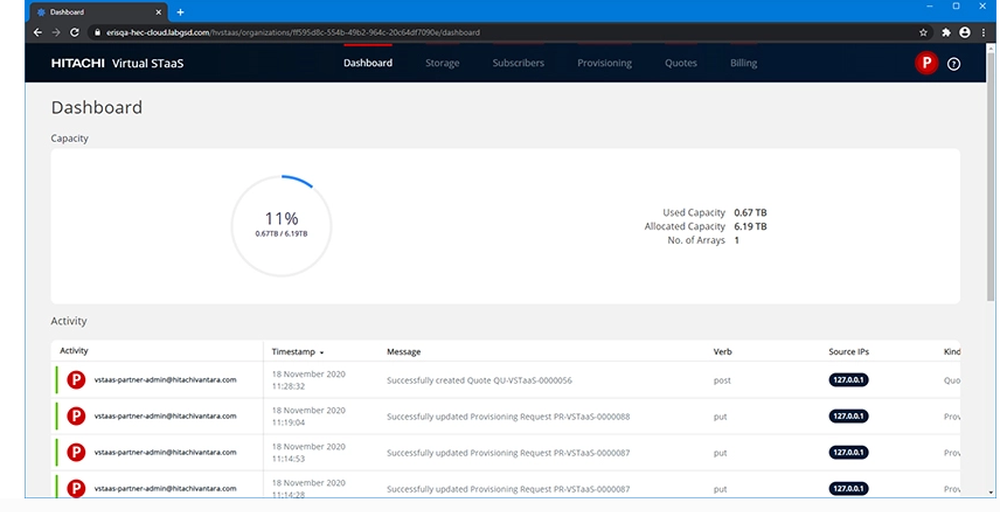Viewport: 1000px width, 512px height.
Task: Click the Verb column header
Action: pos(723,352)
